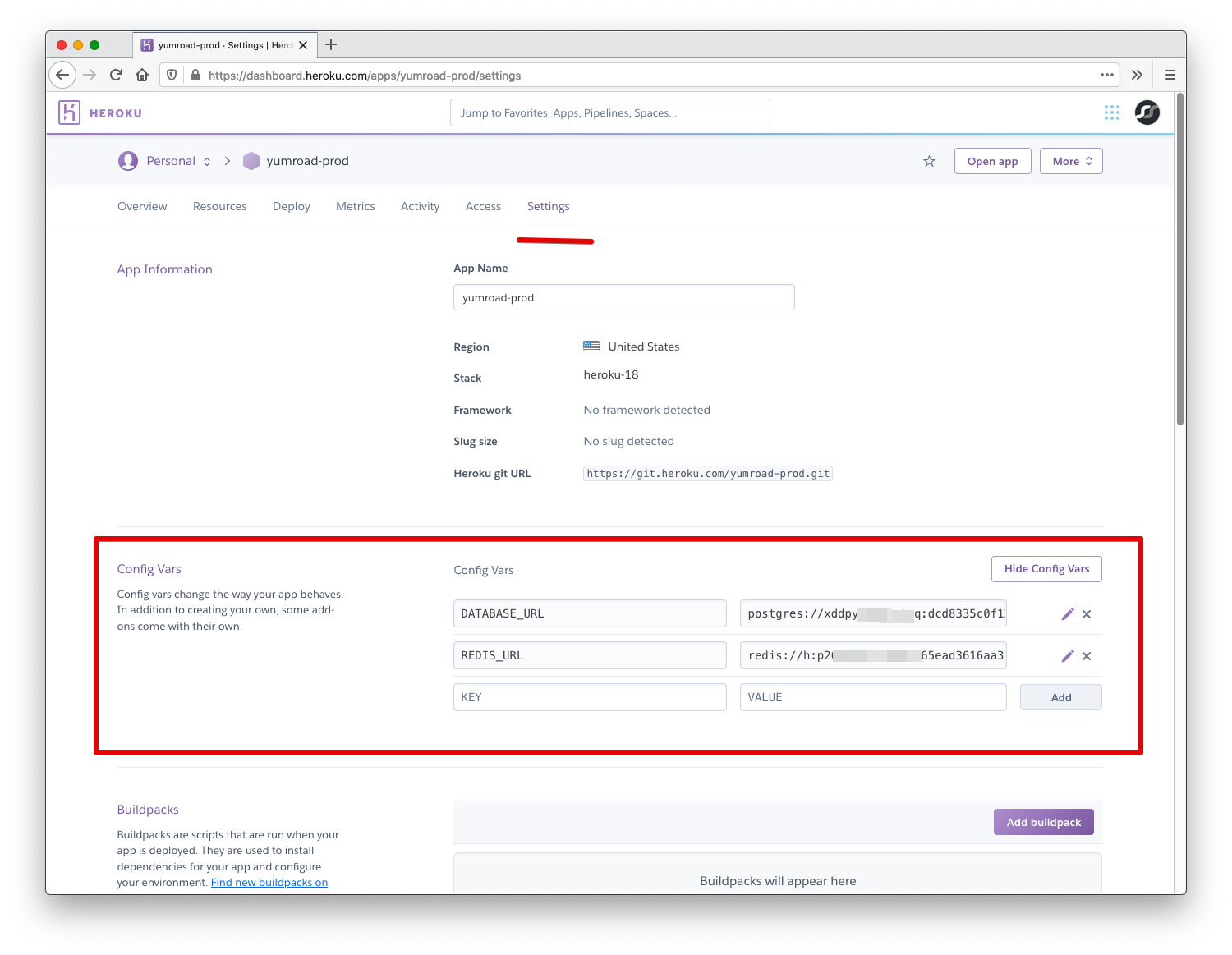Click the redis value field

tap(873, 655)
